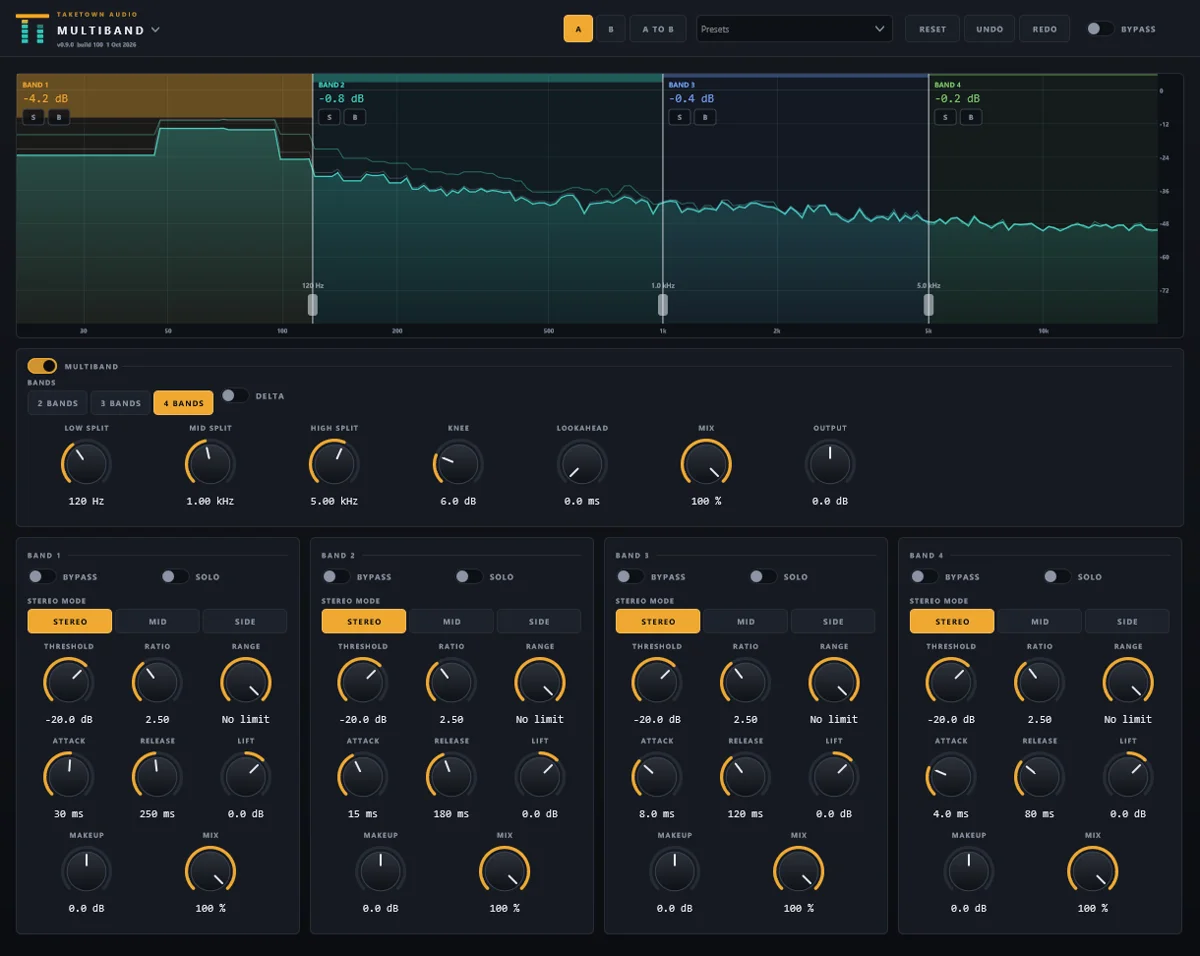Click the Knee value 6.0 dB

pos(458,501)
